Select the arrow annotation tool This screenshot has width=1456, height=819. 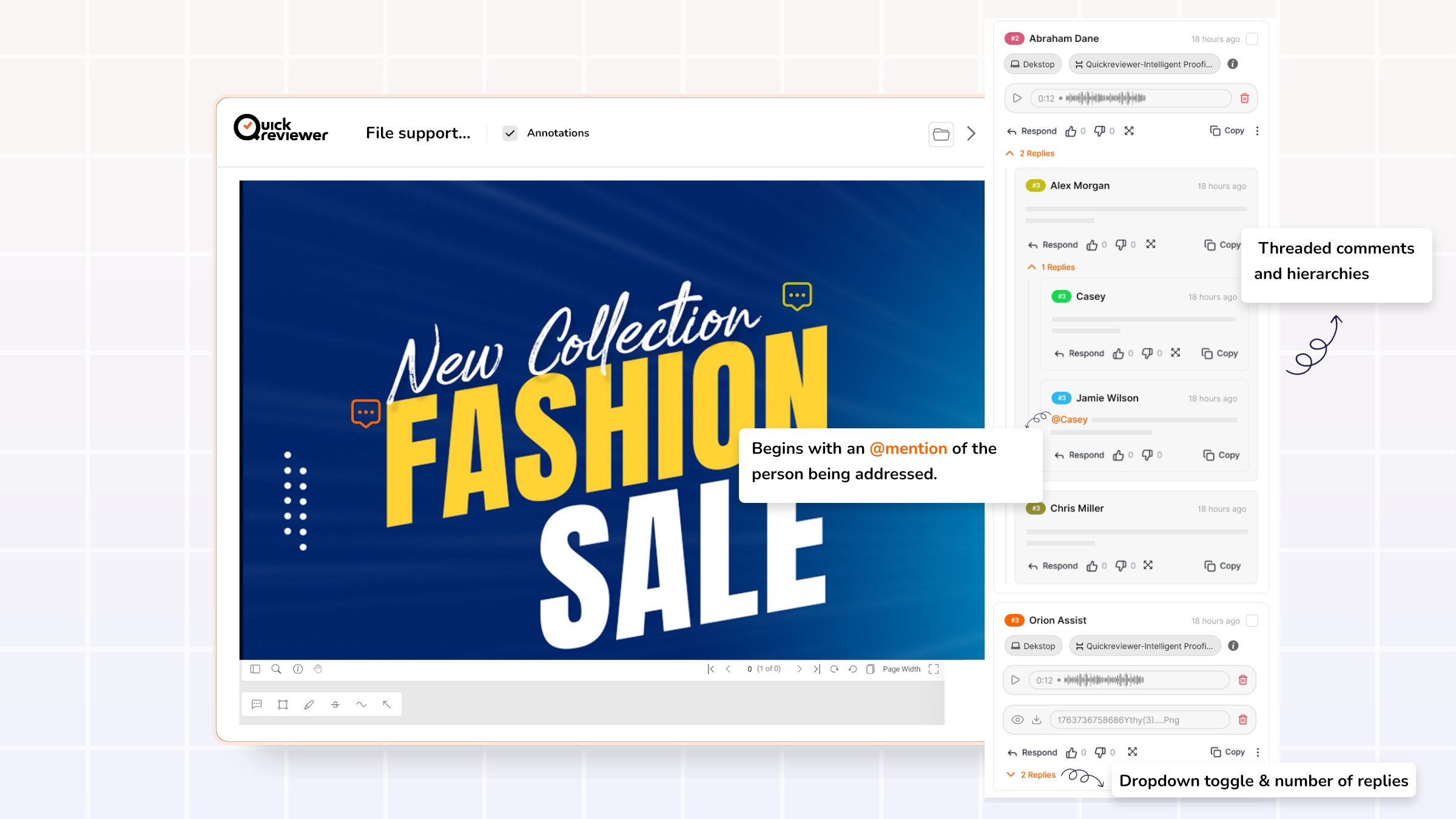387,704
